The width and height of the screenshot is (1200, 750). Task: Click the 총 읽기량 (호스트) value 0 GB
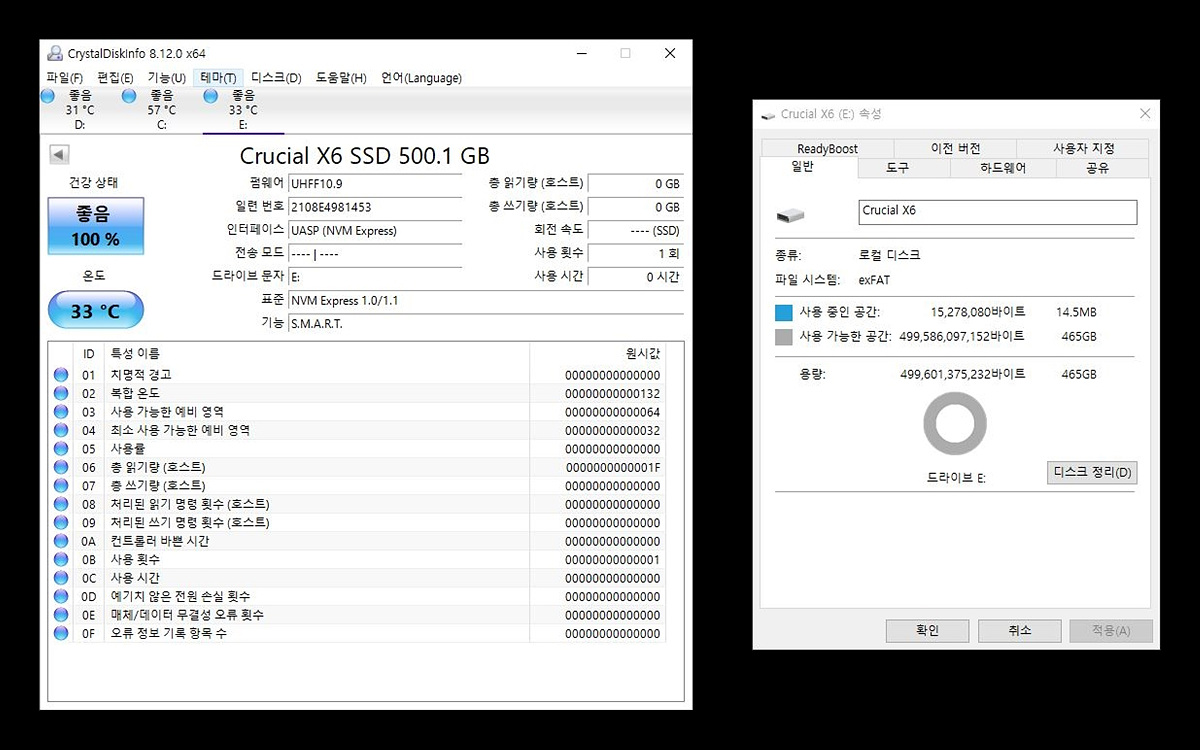point(636,184)
